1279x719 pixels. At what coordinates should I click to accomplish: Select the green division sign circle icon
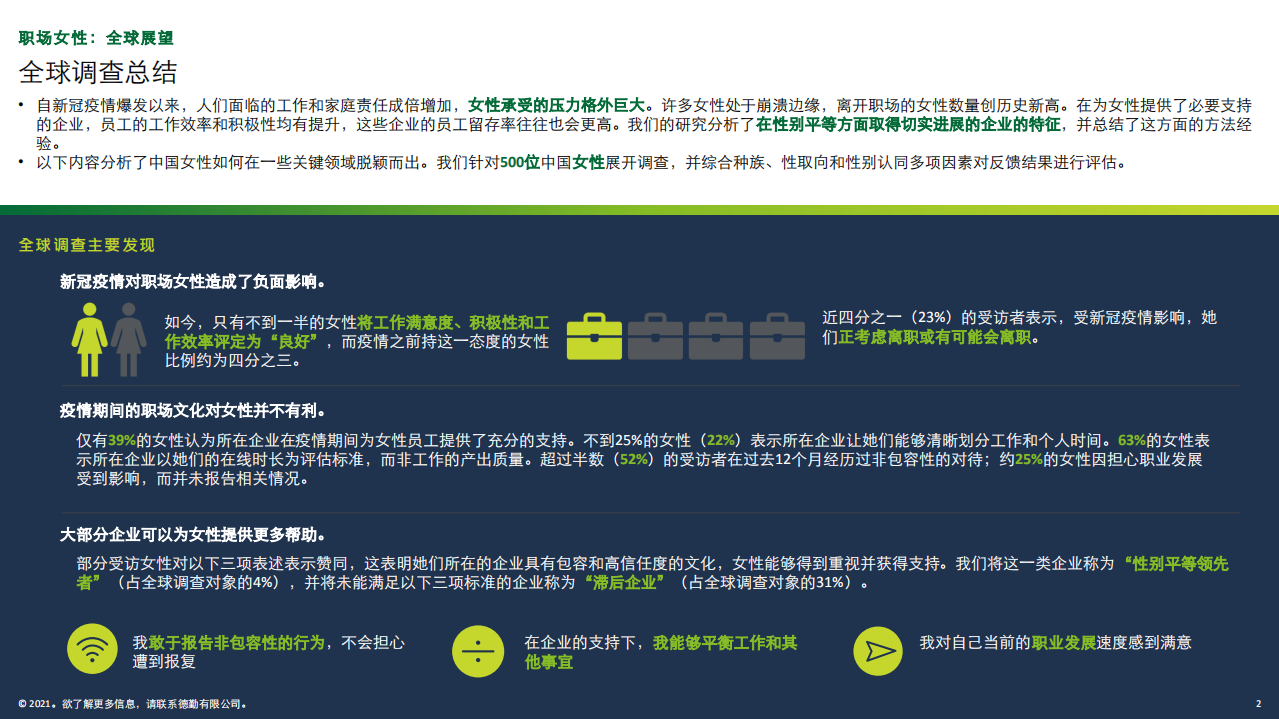point(478,649)
